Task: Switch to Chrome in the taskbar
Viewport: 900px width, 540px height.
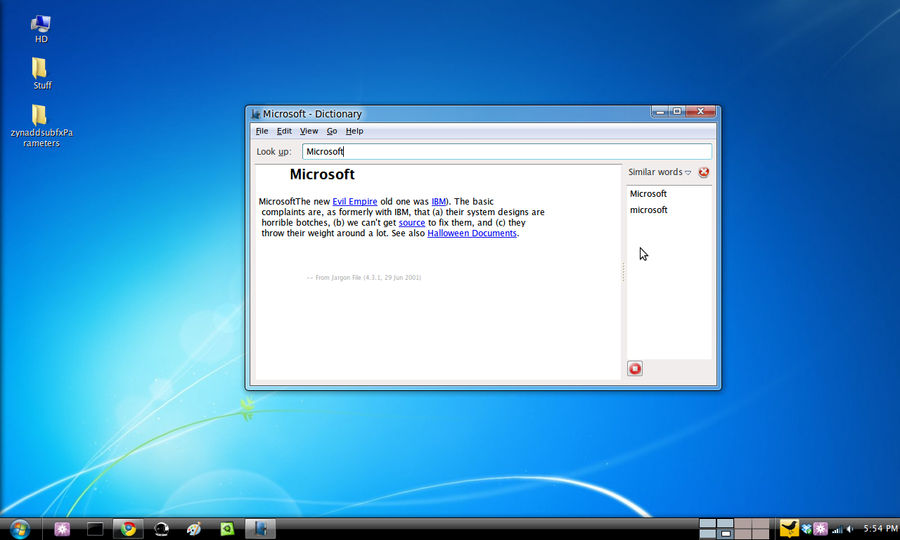Action: coord(129,529)
